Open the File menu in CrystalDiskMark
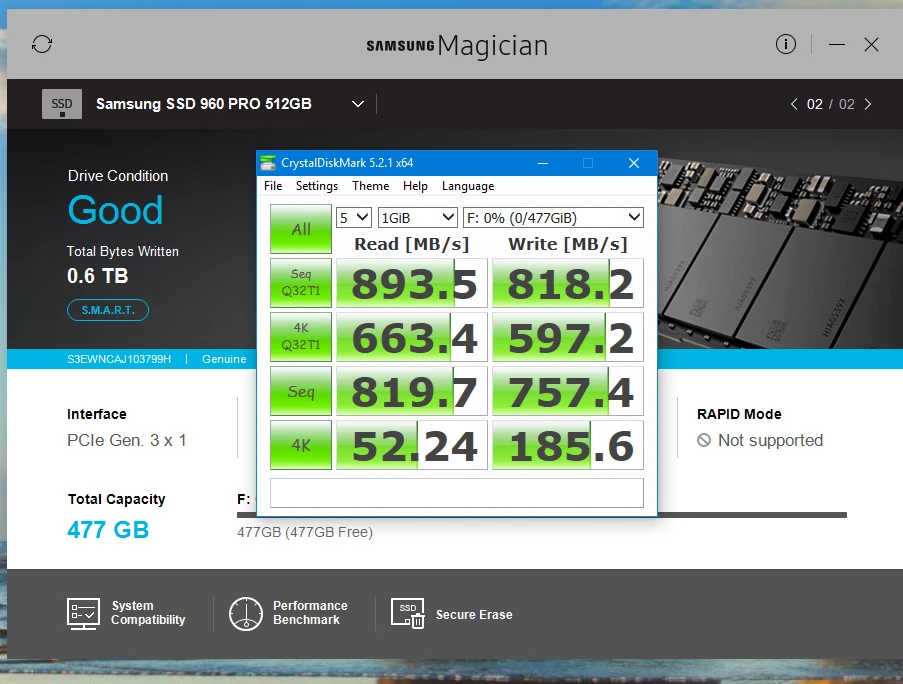Image resolution: width=903 pixels, height=684 pixels. (x=273, y=186)
